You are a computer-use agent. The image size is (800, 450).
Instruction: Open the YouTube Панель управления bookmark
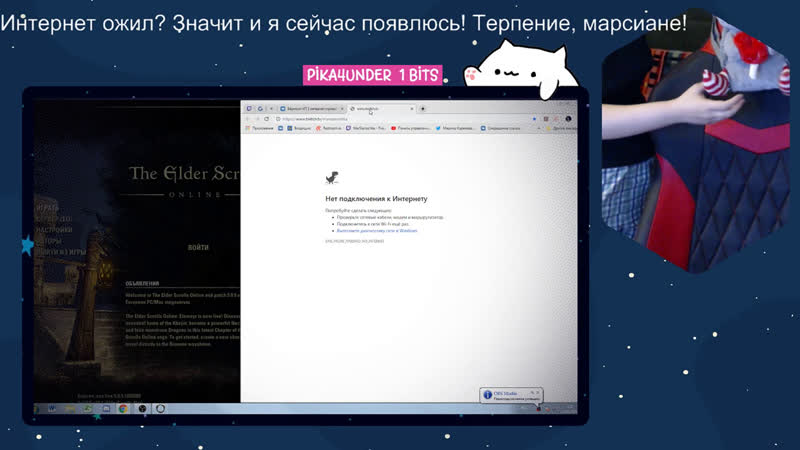pos(411,128)
